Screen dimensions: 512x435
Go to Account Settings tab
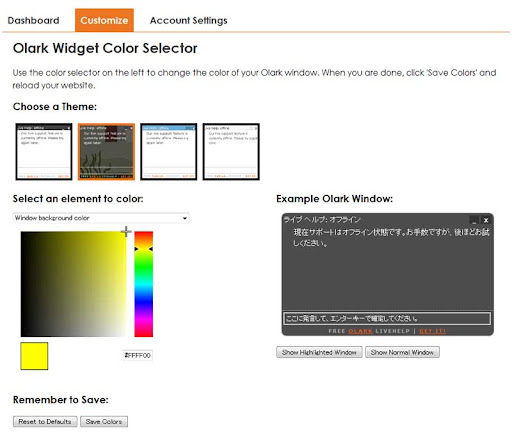pyautogui.click(x=188, y=20)
